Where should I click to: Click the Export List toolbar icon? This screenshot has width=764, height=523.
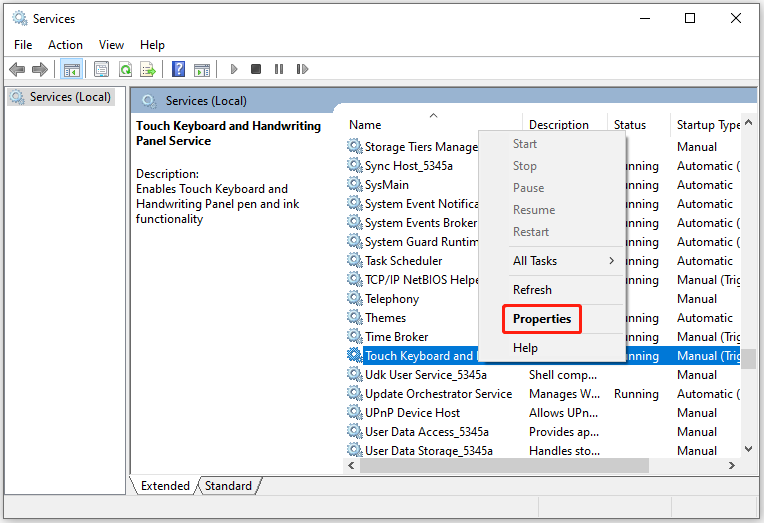[148, 69]
